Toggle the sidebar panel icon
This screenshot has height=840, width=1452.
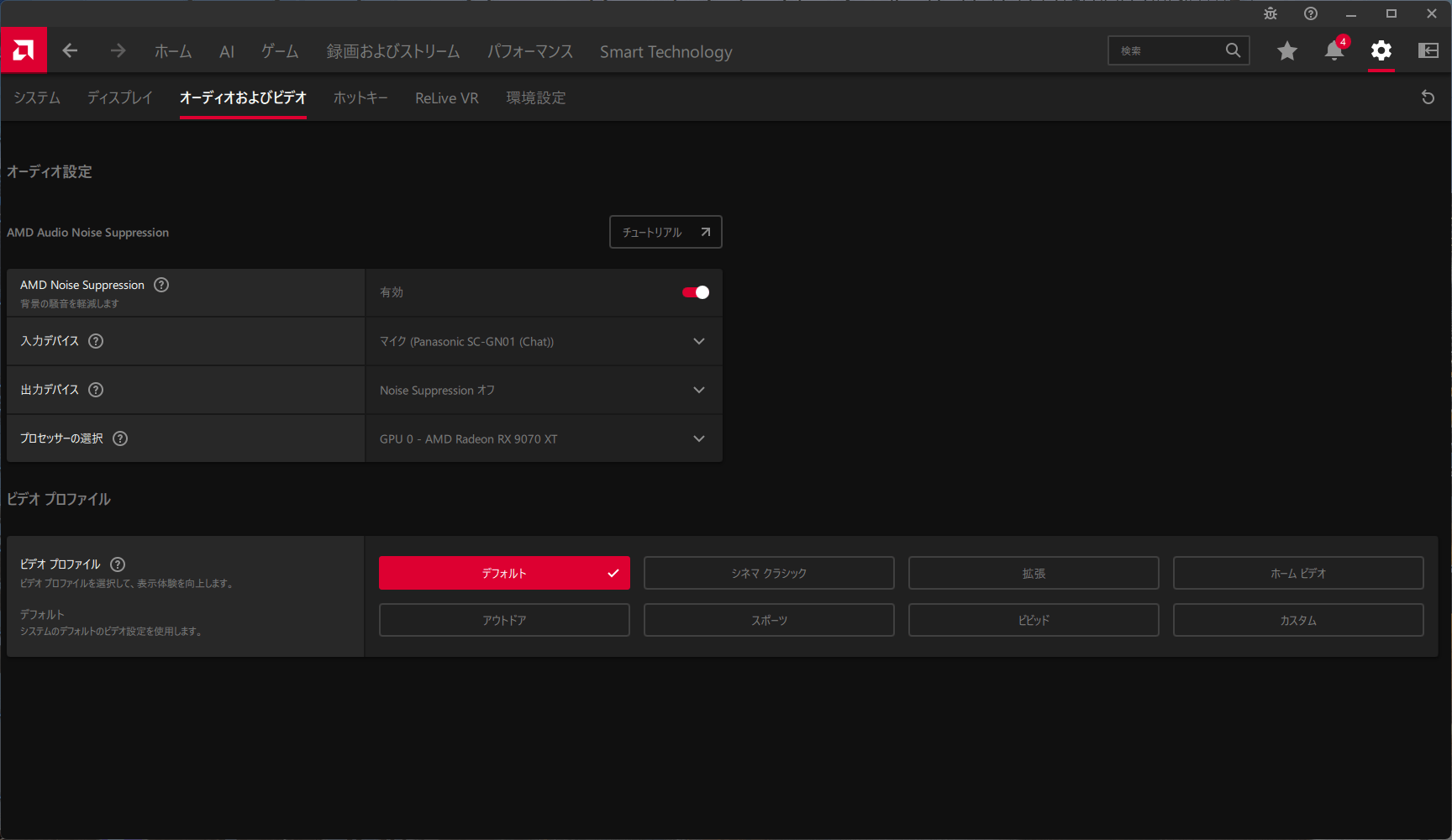coord(1428,51)
